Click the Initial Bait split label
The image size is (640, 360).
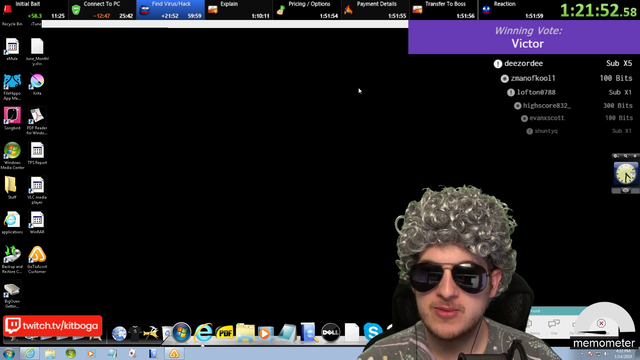tap(28, 4)
